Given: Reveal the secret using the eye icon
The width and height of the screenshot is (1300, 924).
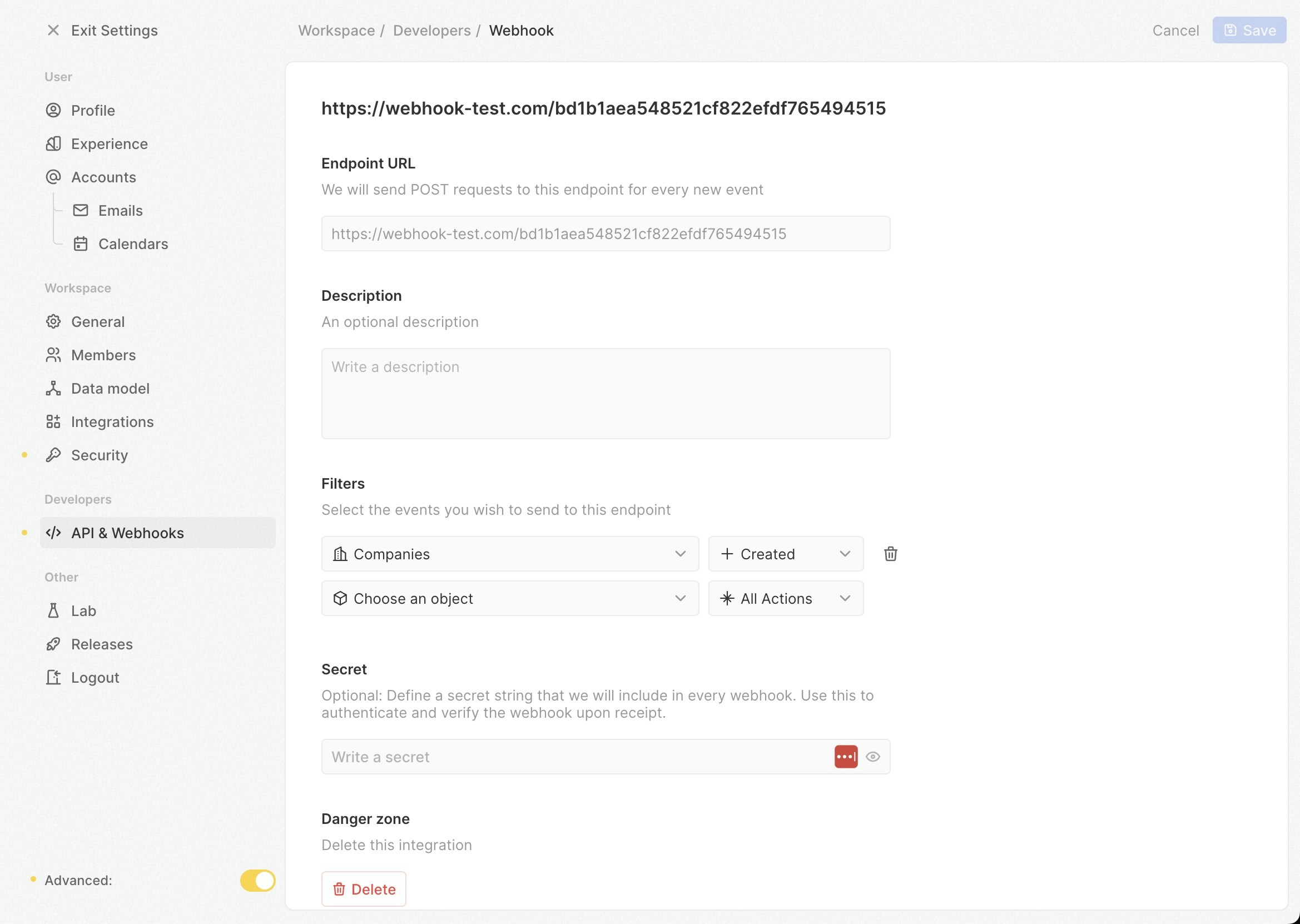Looking at the screenshot, I should [874, 756].
